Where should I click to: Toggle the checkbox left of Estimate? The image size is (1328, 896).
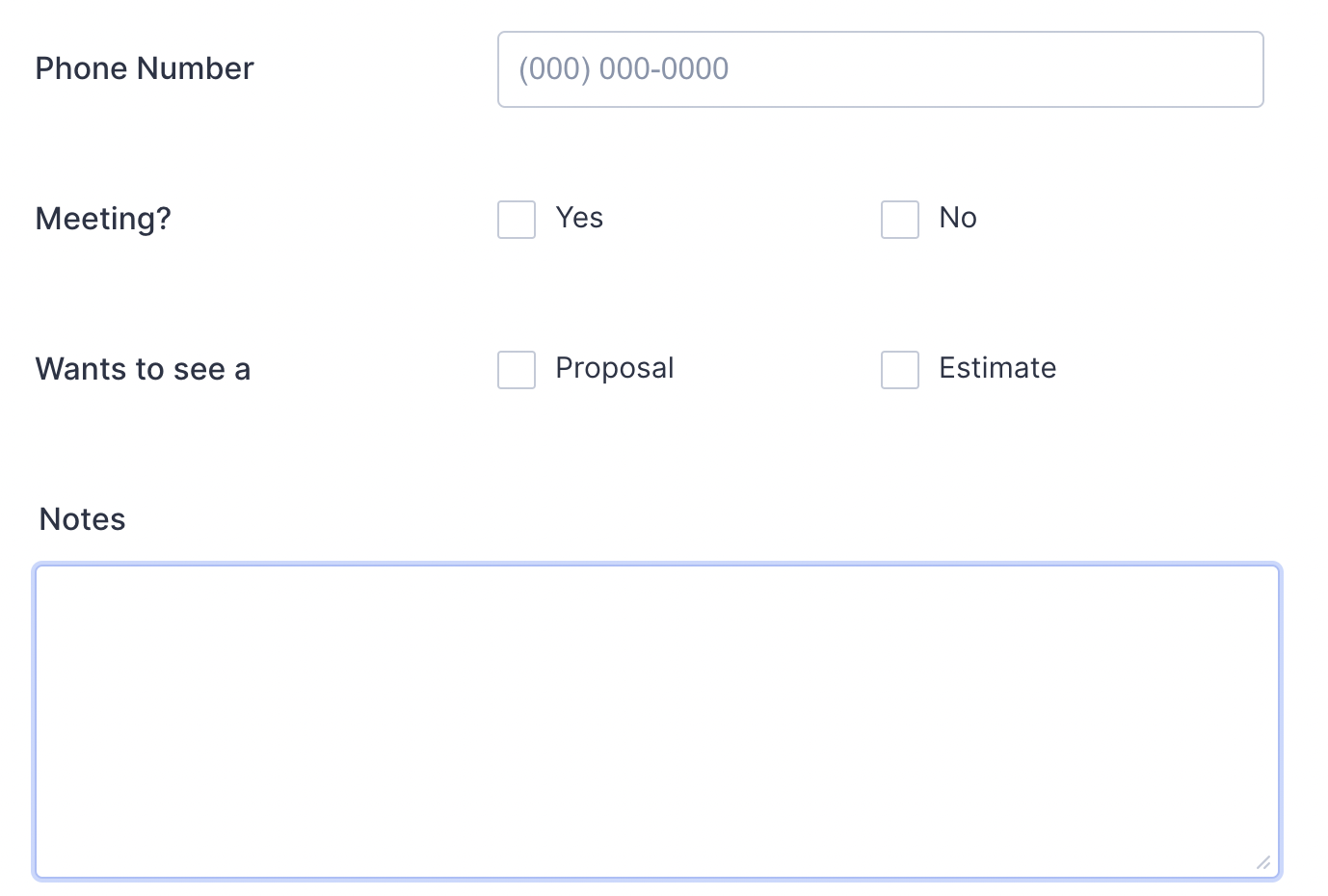pos(900,370)
